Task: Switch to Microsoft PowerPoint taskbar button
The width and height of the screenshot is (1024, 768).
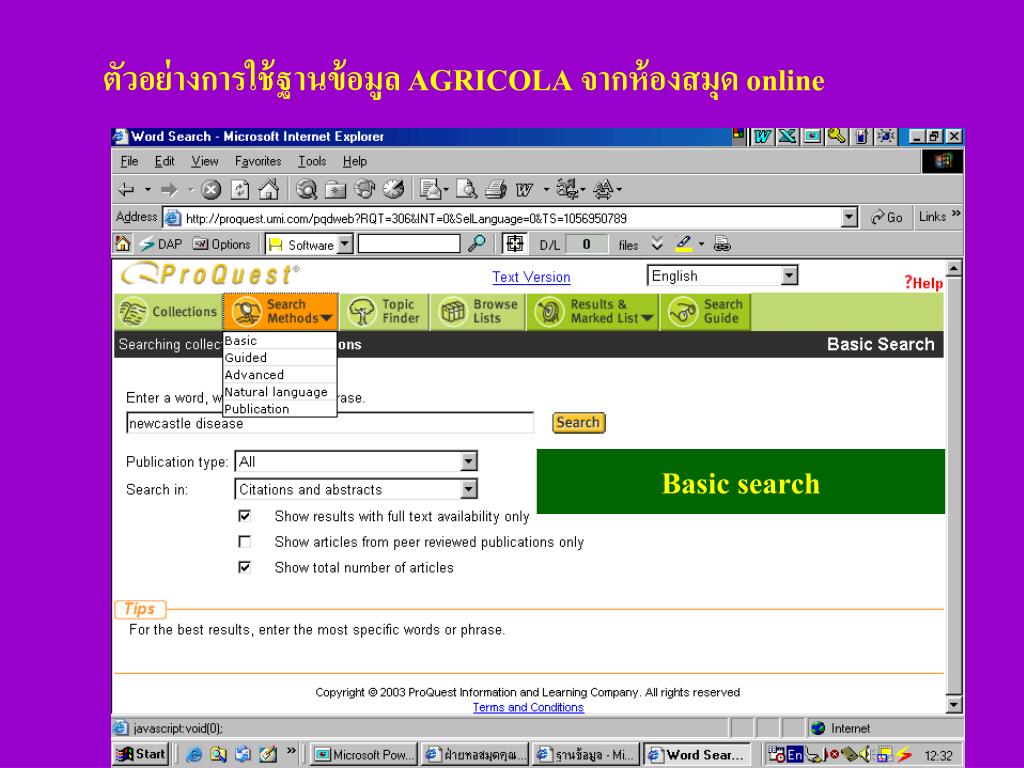Action: (x=364, y=754)
